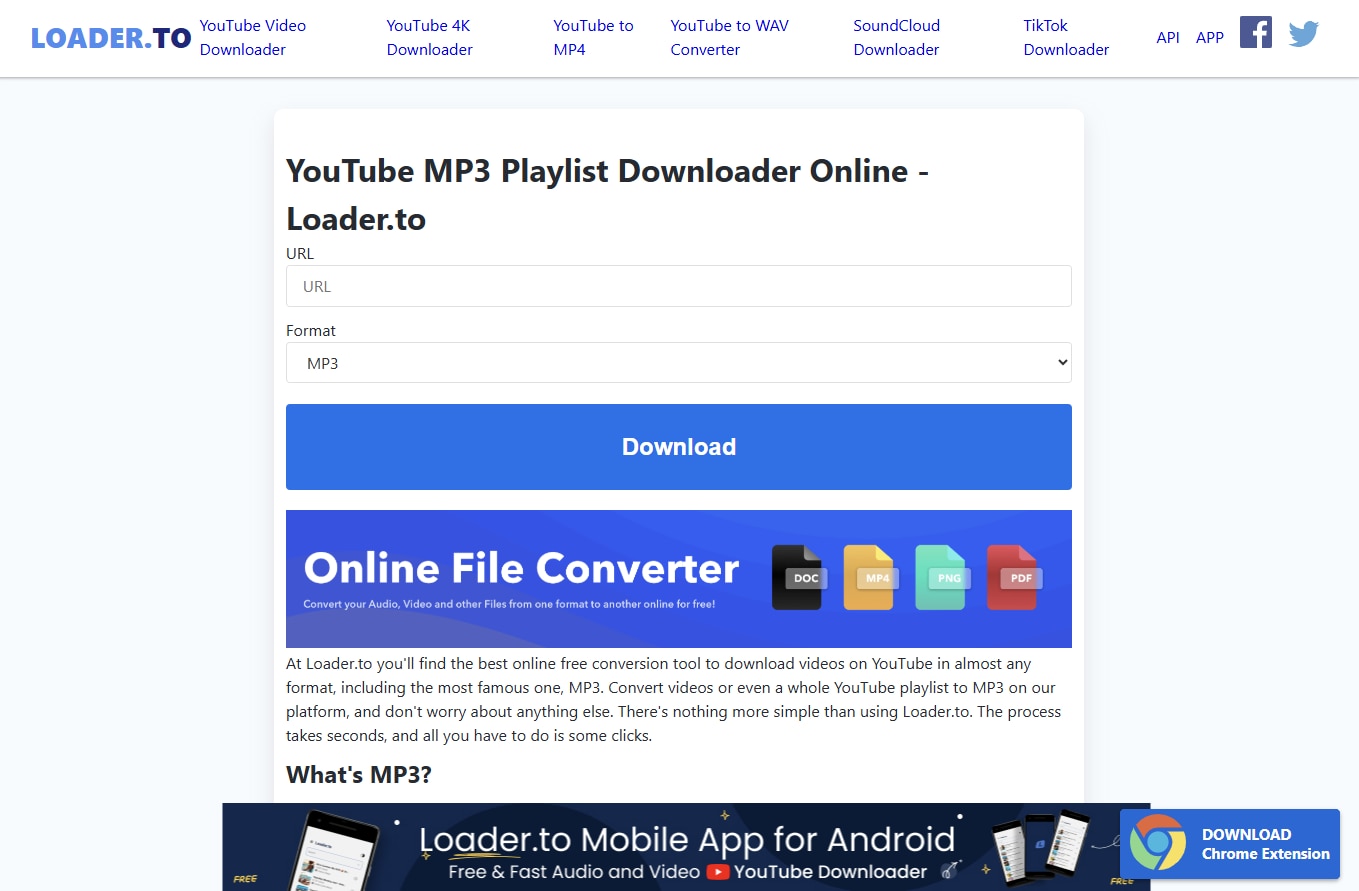Click the blue Download button
The image size is (1359, 891).
[x=678, y=447]
